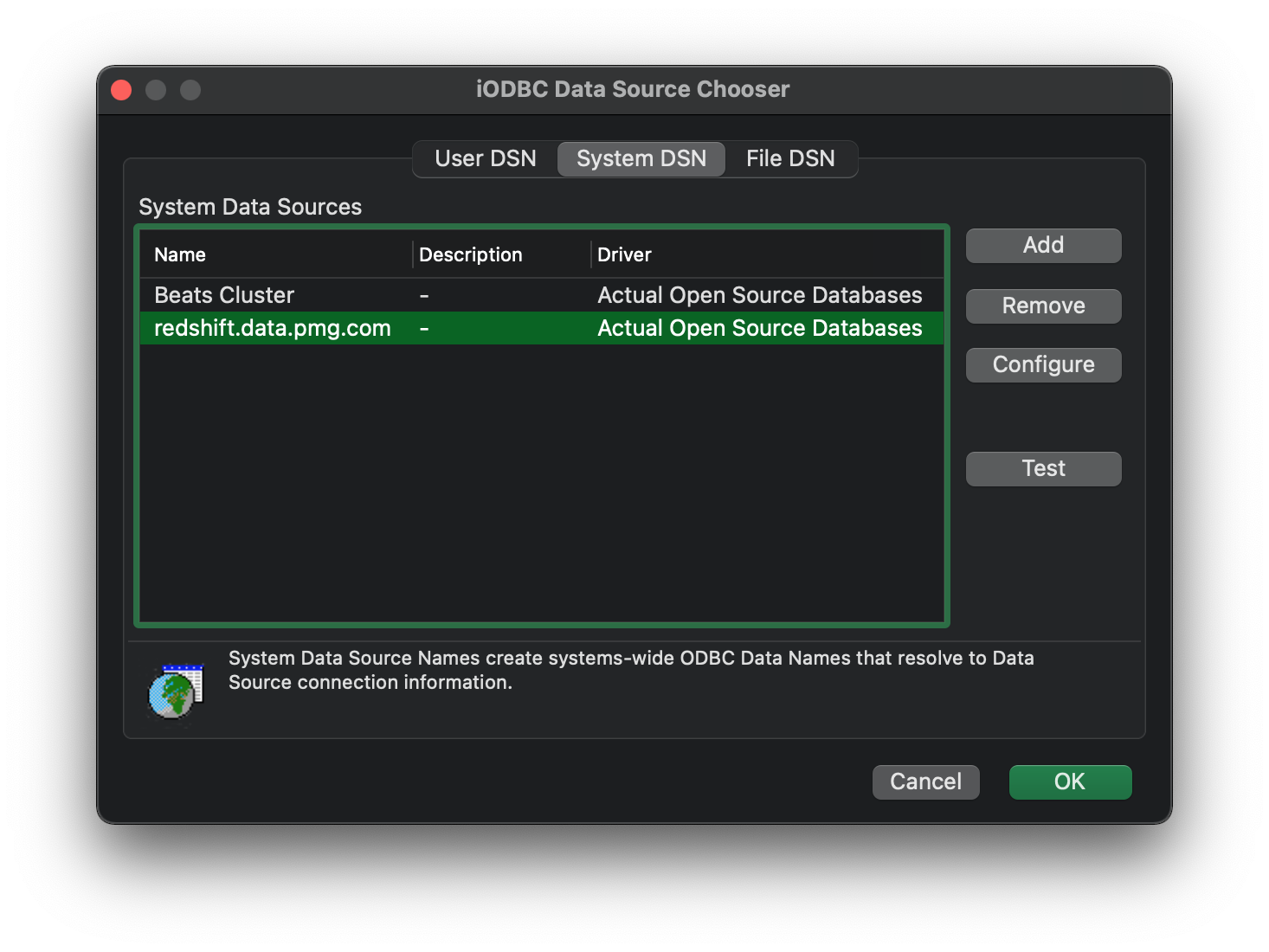Select the Beats Cluster row
The image size is (1269, 952).
pyautogui.click(x=542, y=295)
